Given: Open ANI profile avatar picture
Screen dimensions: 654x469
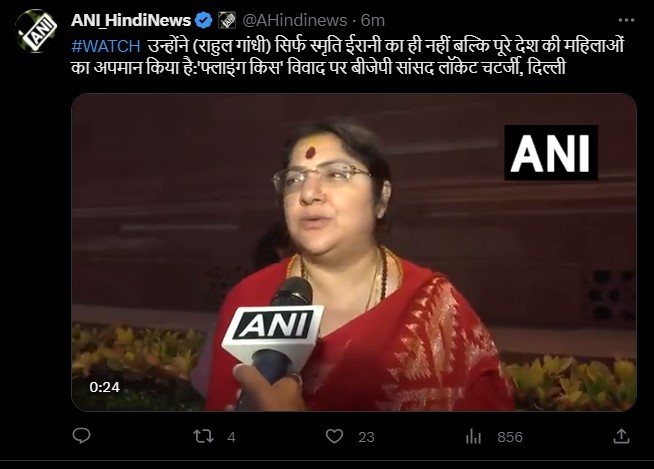Looking at the screenshot, I should point(36,31).
